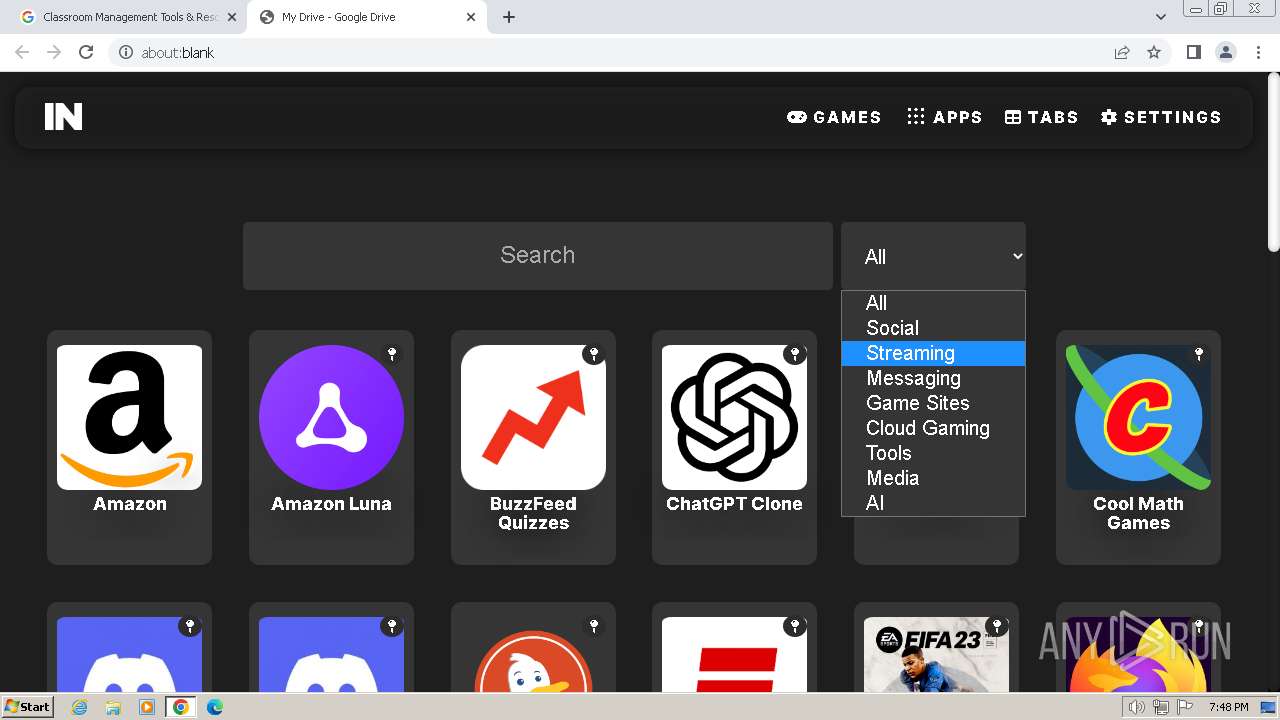Select Media in category list
Viewport: 1280px width, 720px height.
point(933,478)
